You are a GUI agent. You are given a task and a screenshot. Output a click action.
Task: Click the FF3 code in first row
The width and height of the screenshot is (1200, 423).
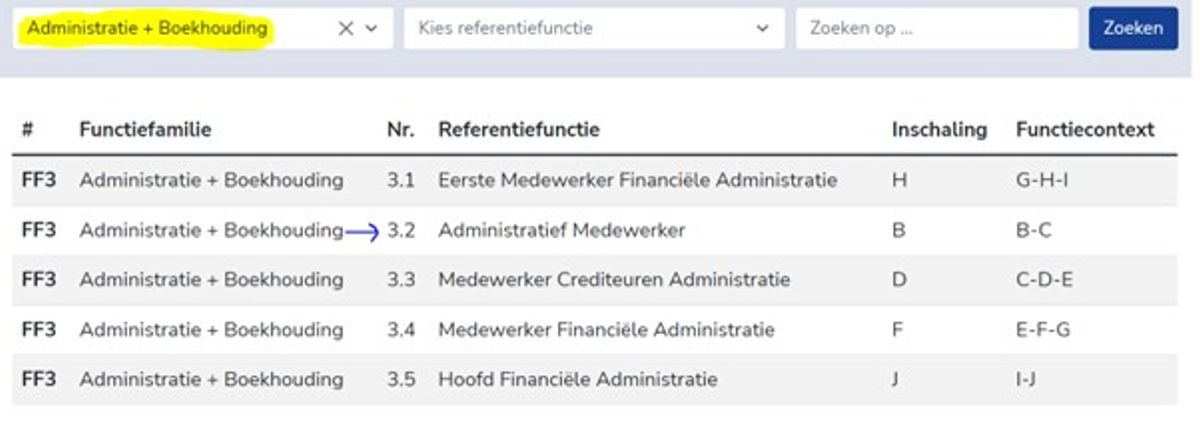38,181
